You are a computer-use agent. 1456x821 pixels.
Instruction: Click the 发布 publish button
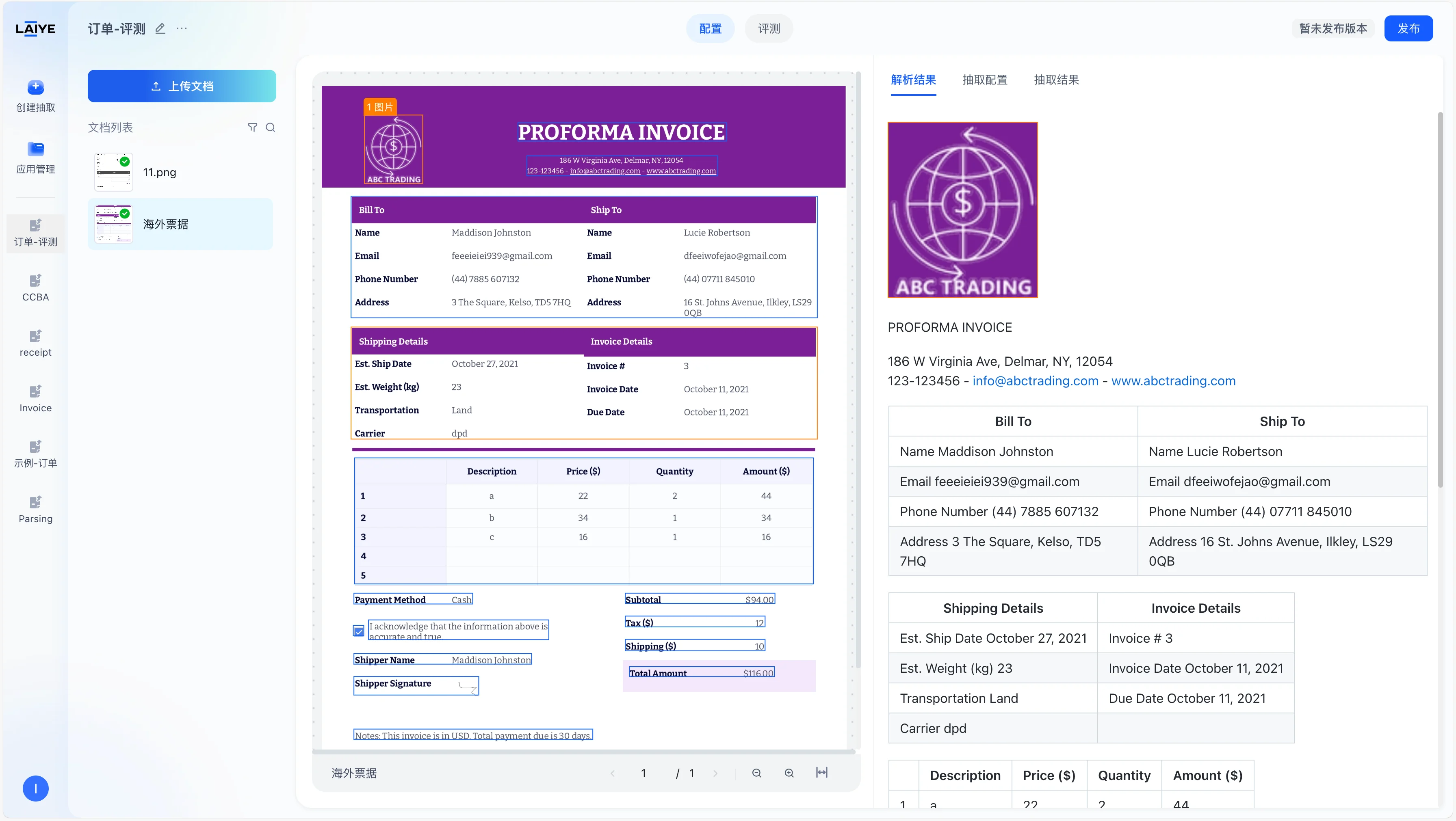(1408, 28)
